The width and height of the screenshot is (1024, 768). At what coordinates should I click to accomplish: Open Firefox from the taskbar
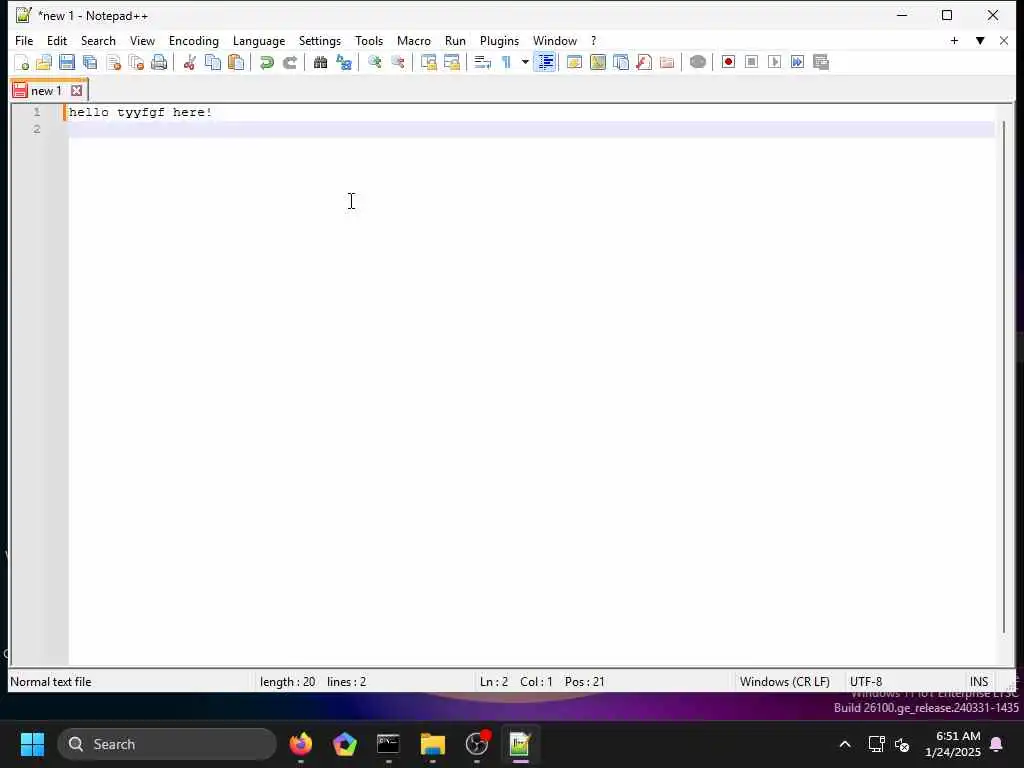click(x=300, y=744)
